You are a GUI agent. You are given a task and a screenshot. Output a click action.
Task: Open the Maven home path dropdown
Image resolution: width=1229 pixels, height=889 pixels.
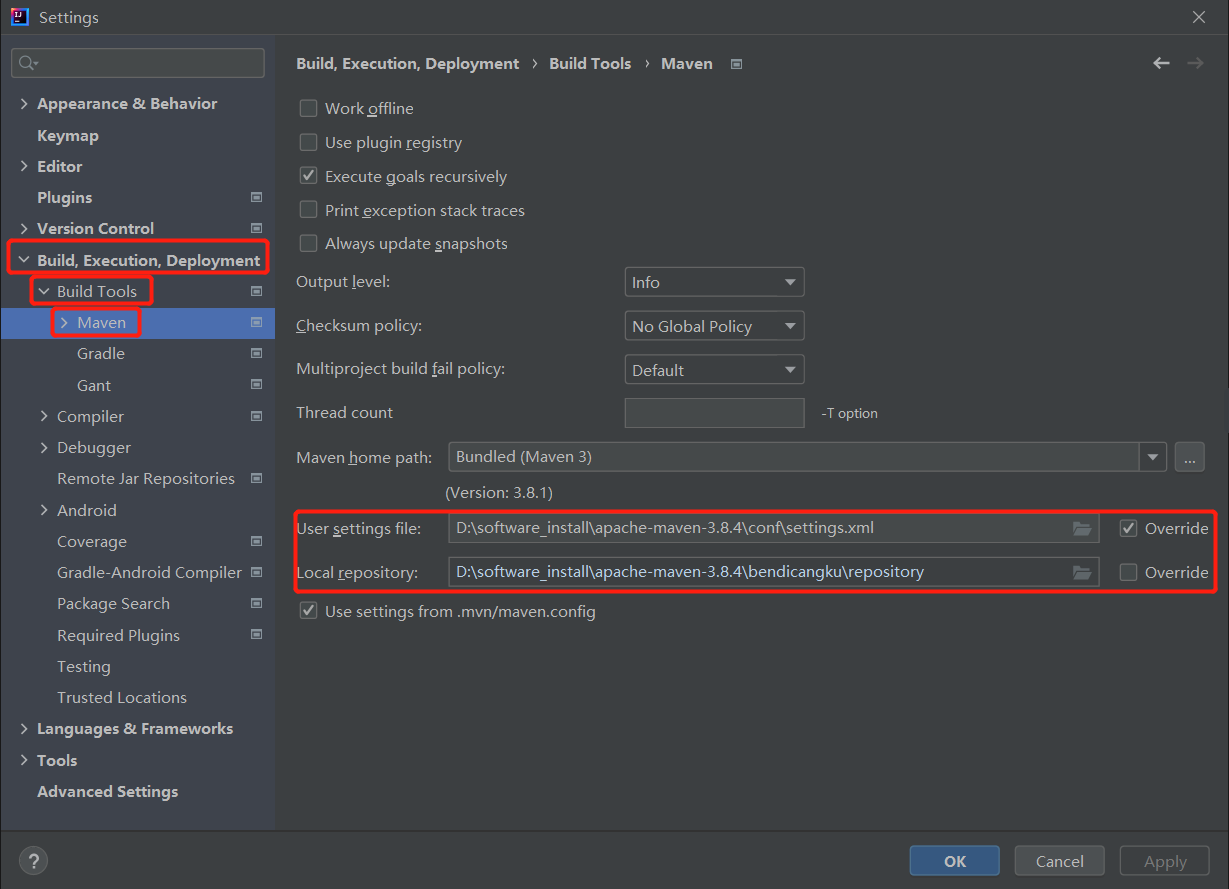point(1154,457)
